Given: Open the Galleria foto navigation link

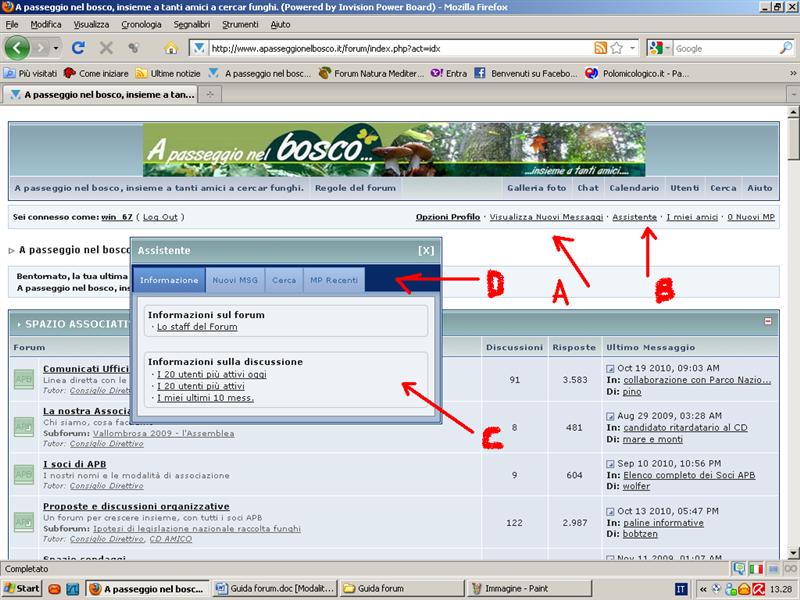Looking at the screenshot, I should point(537,188).
